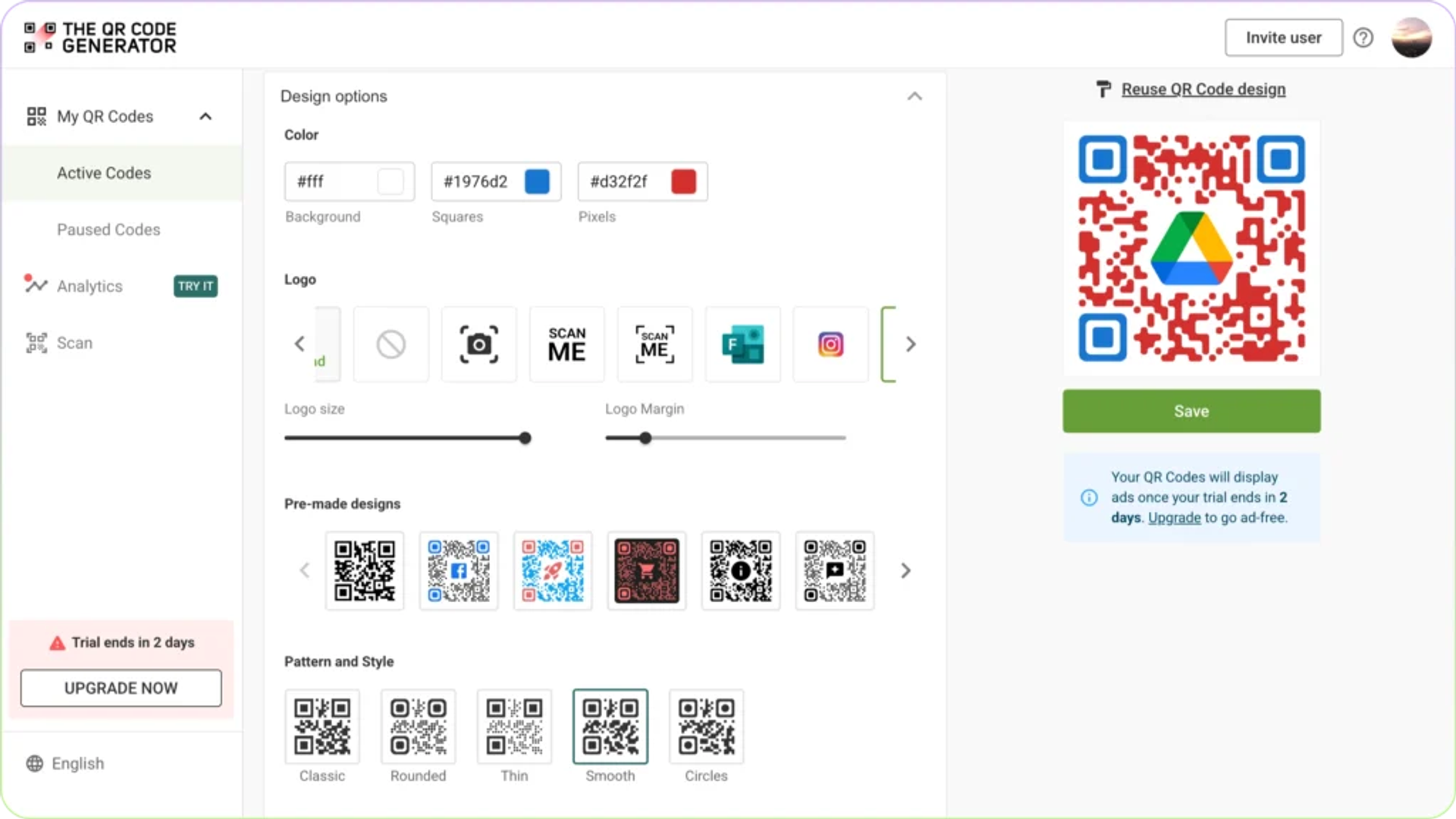Show next pre-made designs
The width and height of the screenshot is (1456, 819).
[x=905, y=570]
